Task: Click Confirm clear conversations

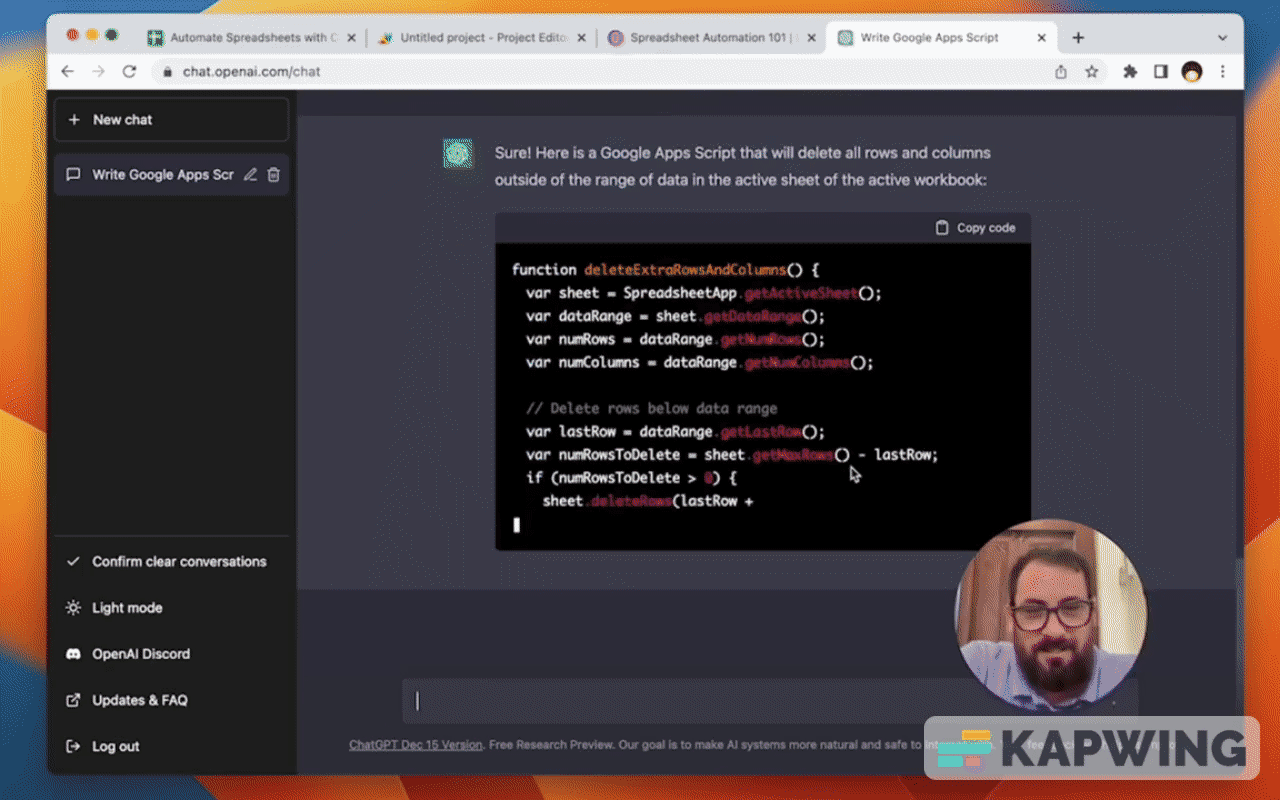Action: pyautogui.click(x=172, y=562)
